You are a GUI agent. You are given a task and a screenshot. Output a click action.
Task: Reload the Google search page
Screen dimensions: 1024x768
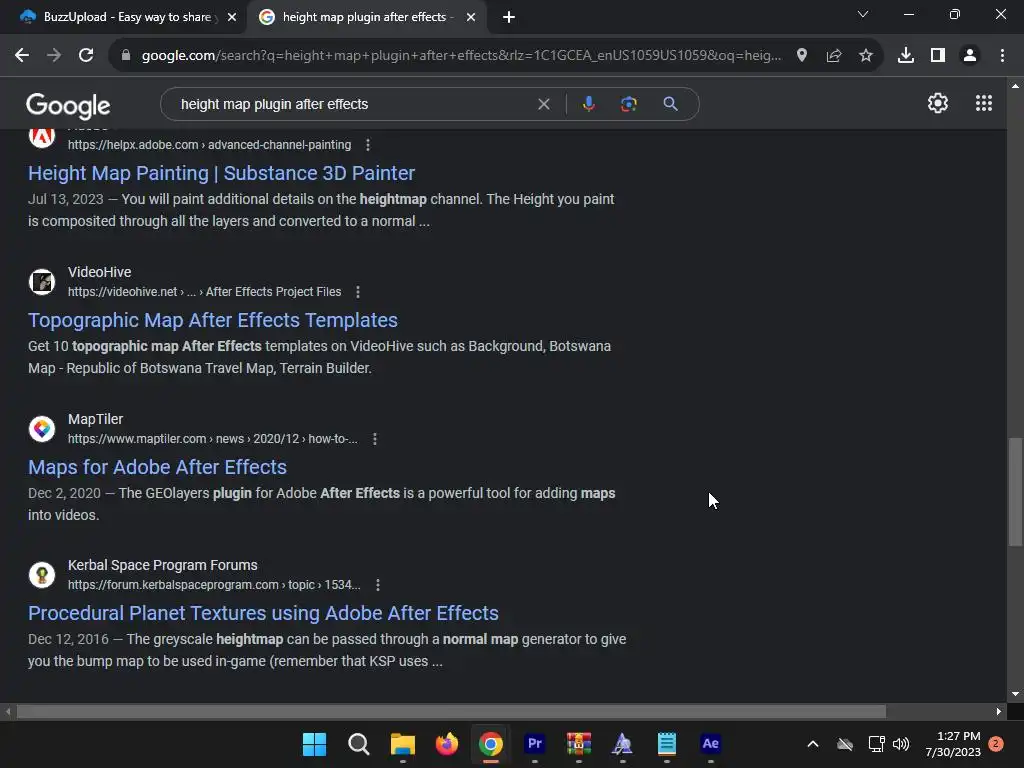[86, 56]
